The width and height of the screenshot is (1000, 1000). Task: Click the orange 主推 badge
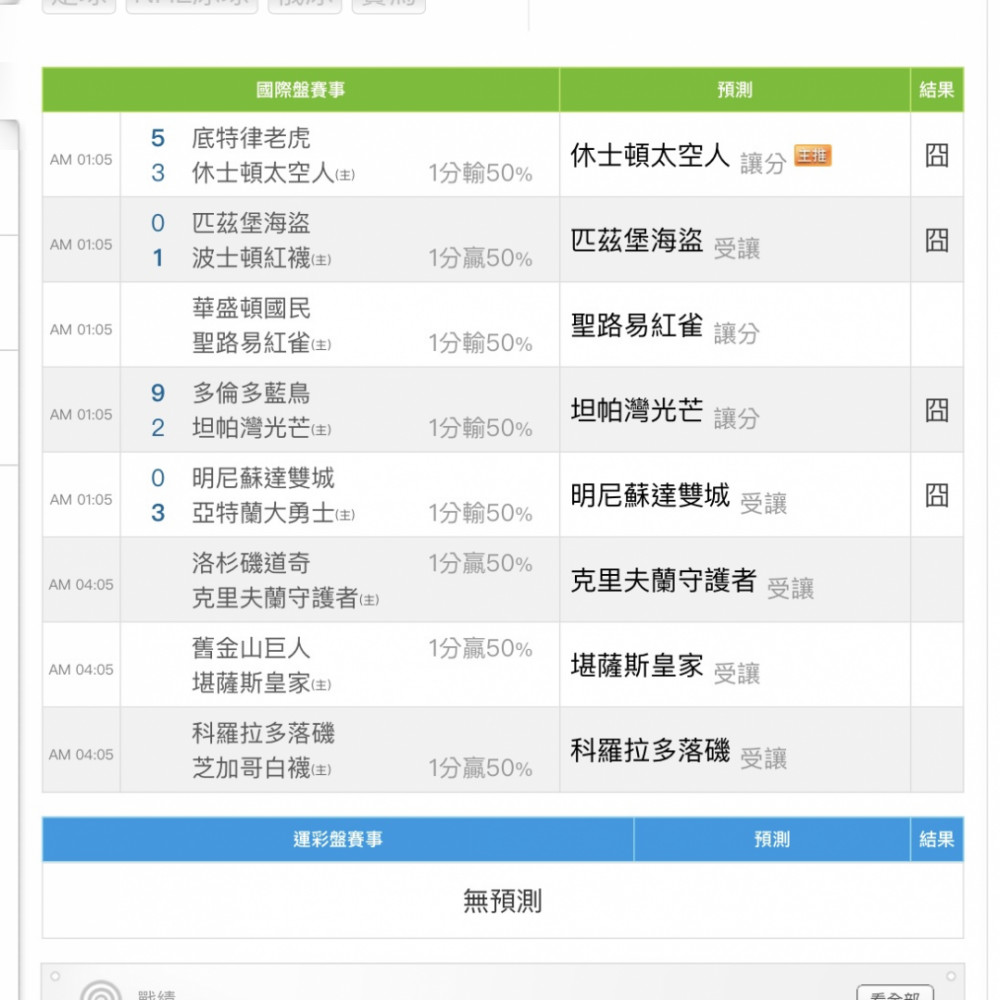812,155
